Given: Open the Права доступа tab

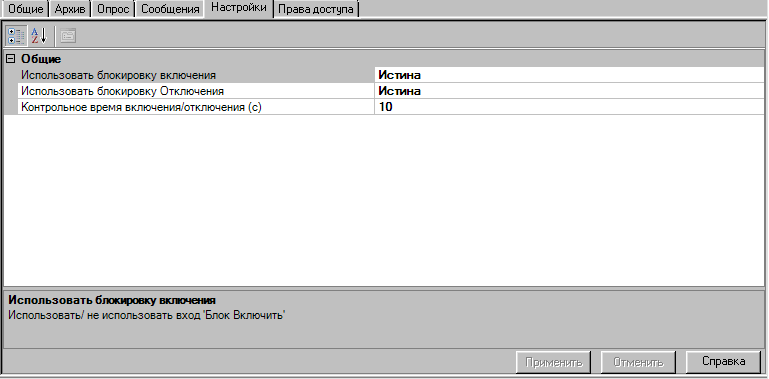Looking at the screenshot, I should point(316,9).
